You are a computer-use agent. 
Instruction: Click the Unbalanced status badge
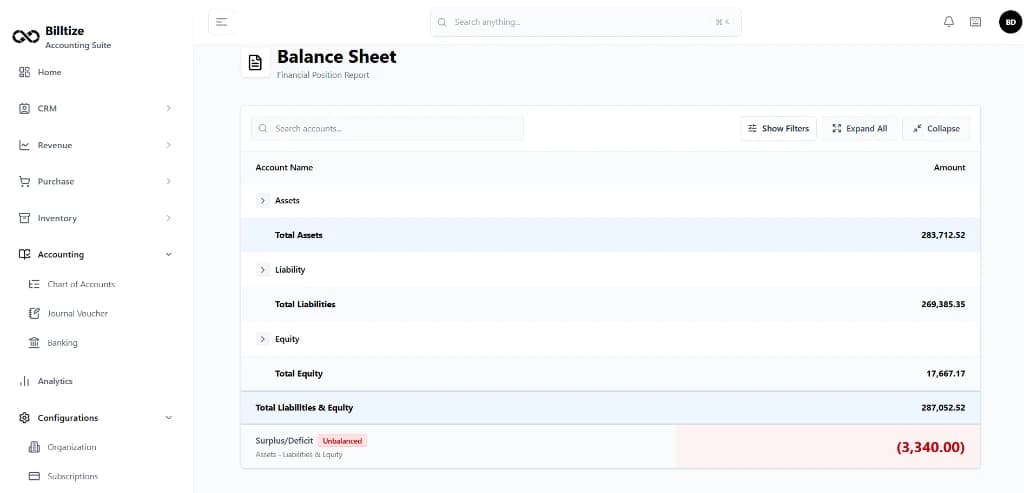pos(342,441)
